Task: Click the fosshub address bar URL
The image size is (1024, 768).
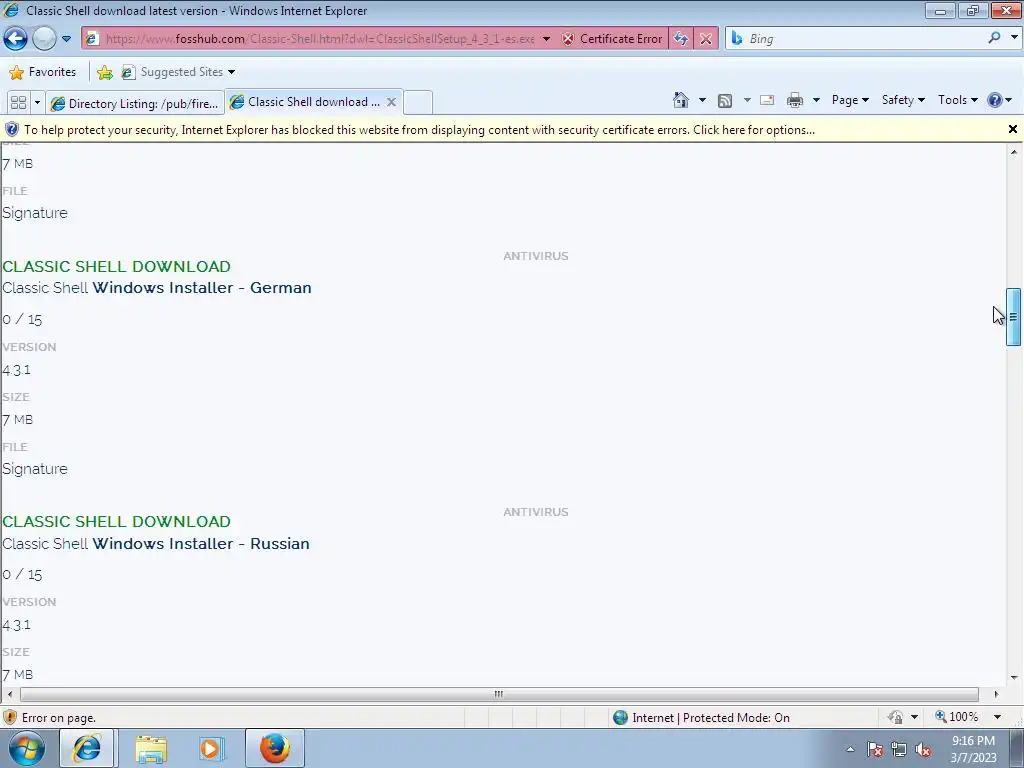Action: coord(320,39)
